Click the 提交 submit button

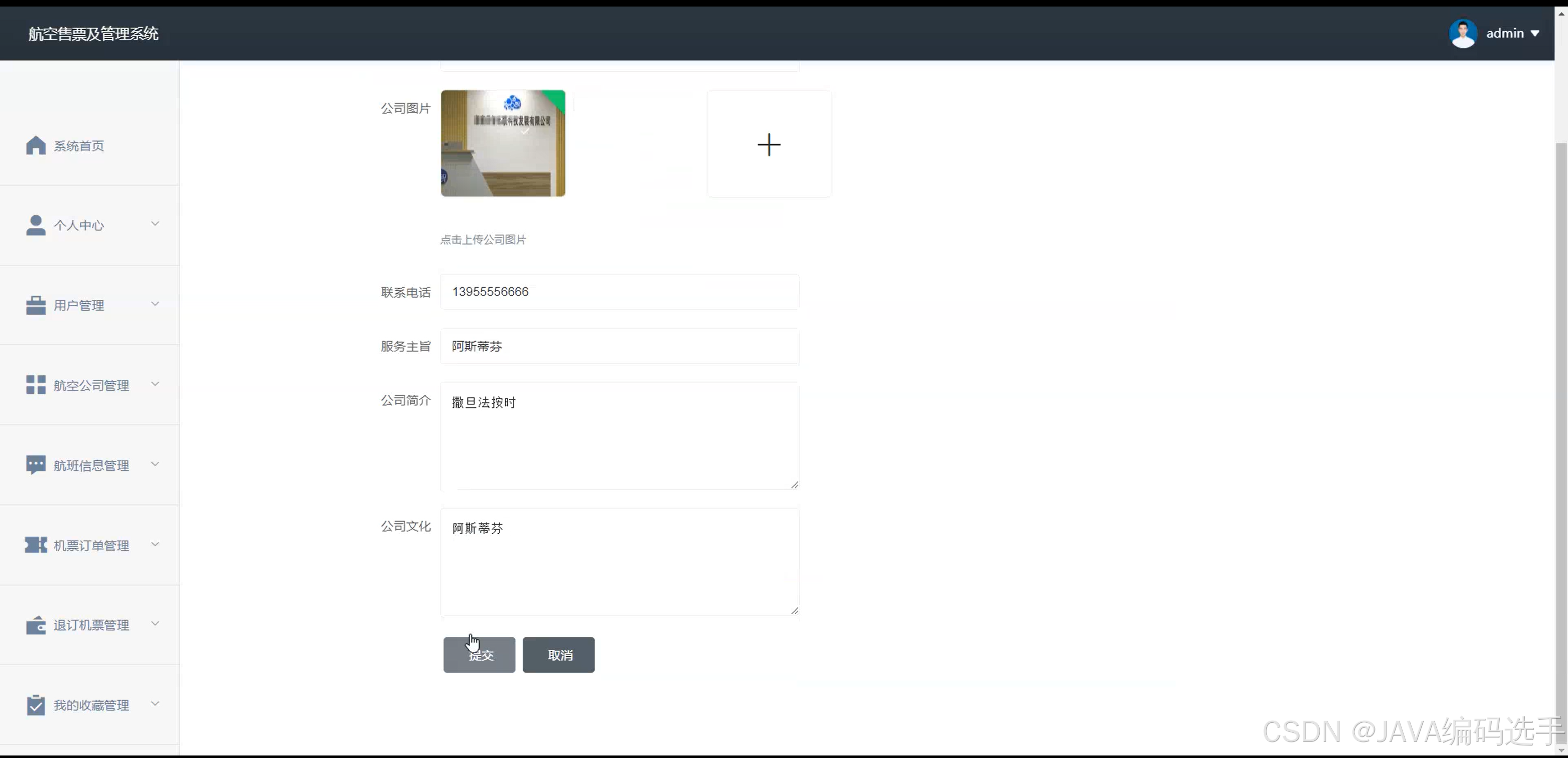pyautogui.click(x=479, y=655)
